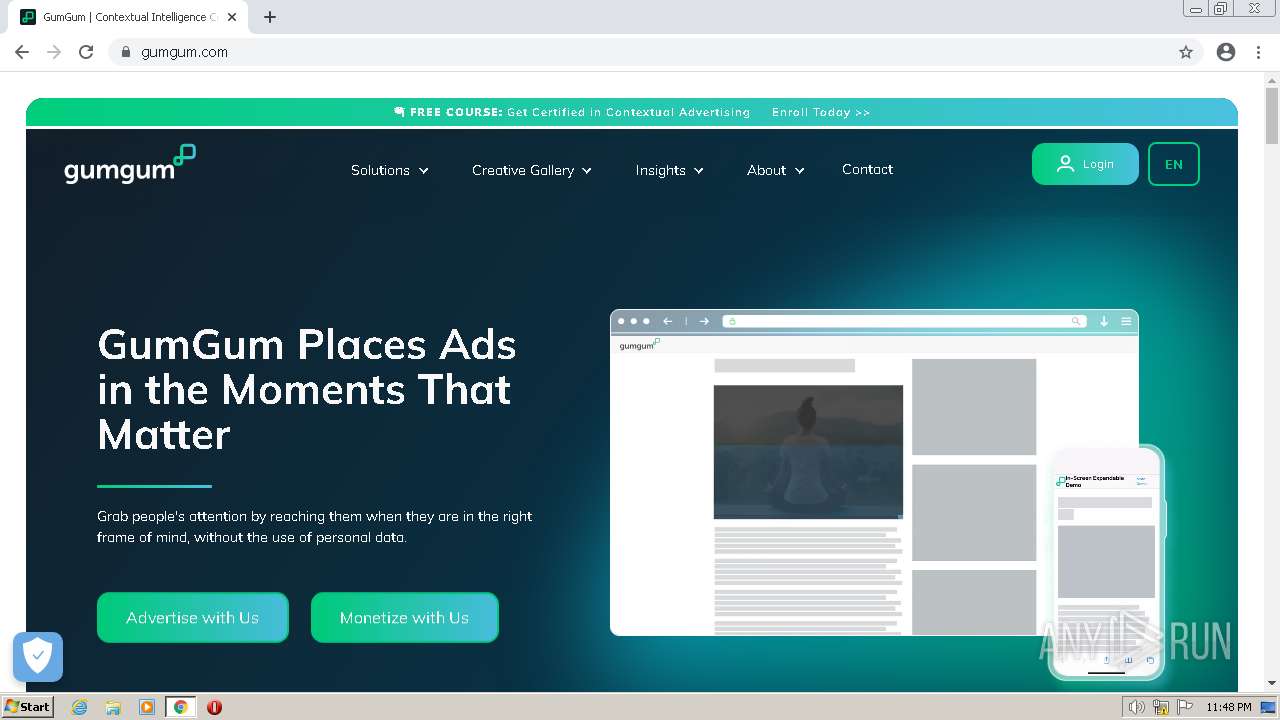The height and width of the screenshot is (720, 1280).
Task: Reload the gumgum.com page
Action: [86, 52]
